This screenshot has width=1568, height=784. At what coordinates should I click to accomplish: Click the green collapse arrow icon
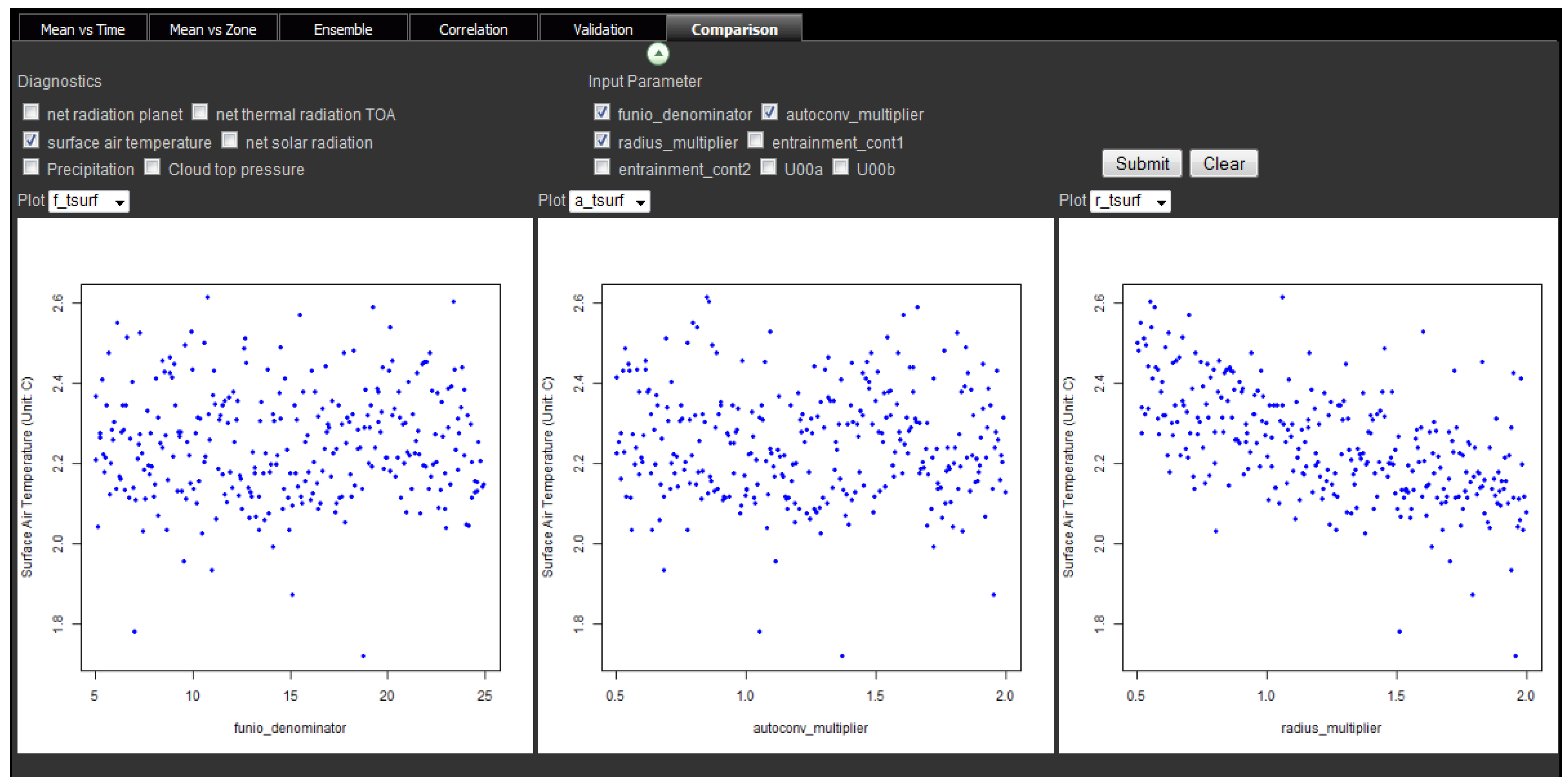tap(657, 54)
